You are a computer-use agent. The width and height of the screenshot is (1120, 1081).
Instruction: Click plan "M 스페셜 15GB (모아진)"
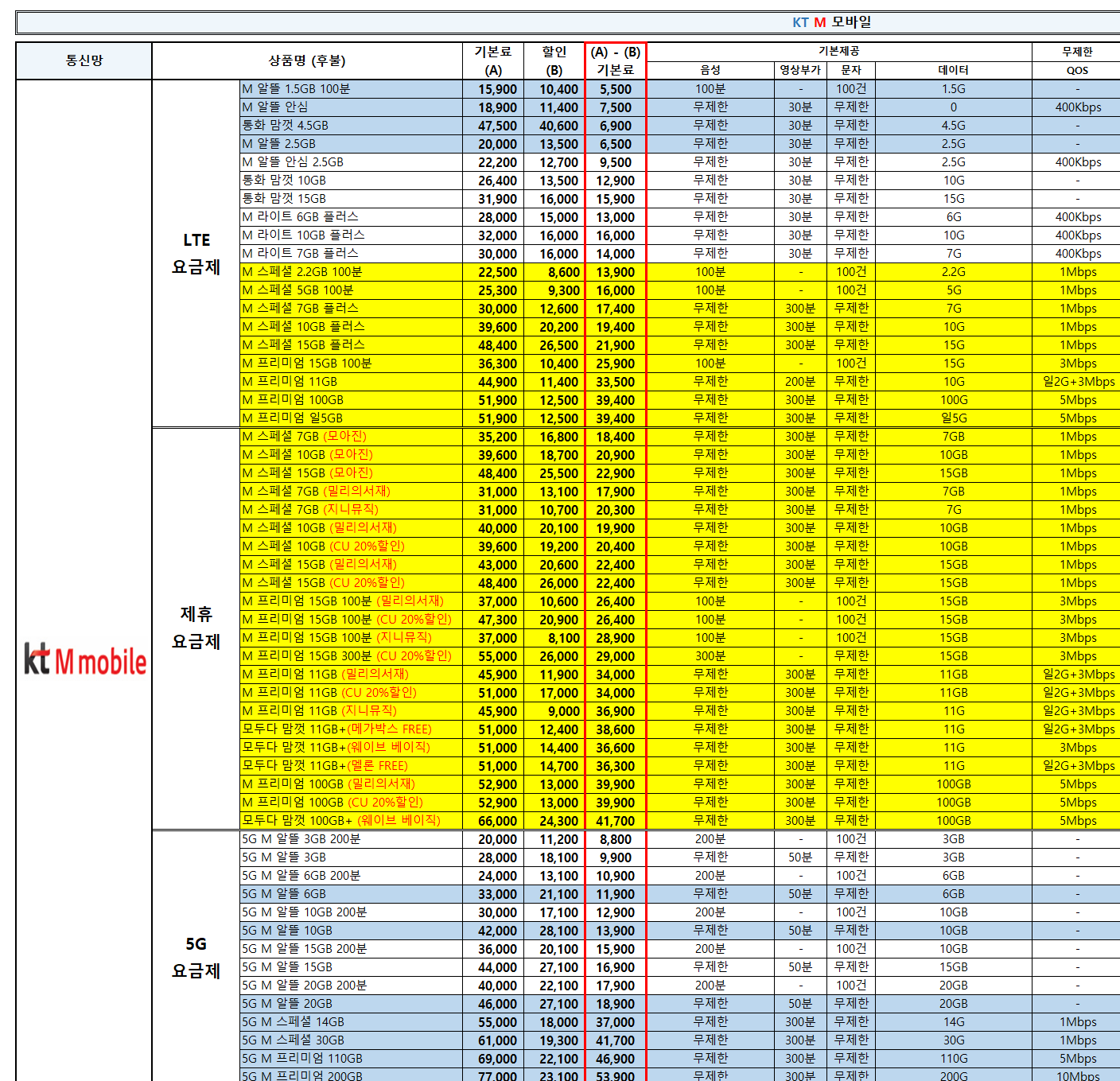point(307,473)
